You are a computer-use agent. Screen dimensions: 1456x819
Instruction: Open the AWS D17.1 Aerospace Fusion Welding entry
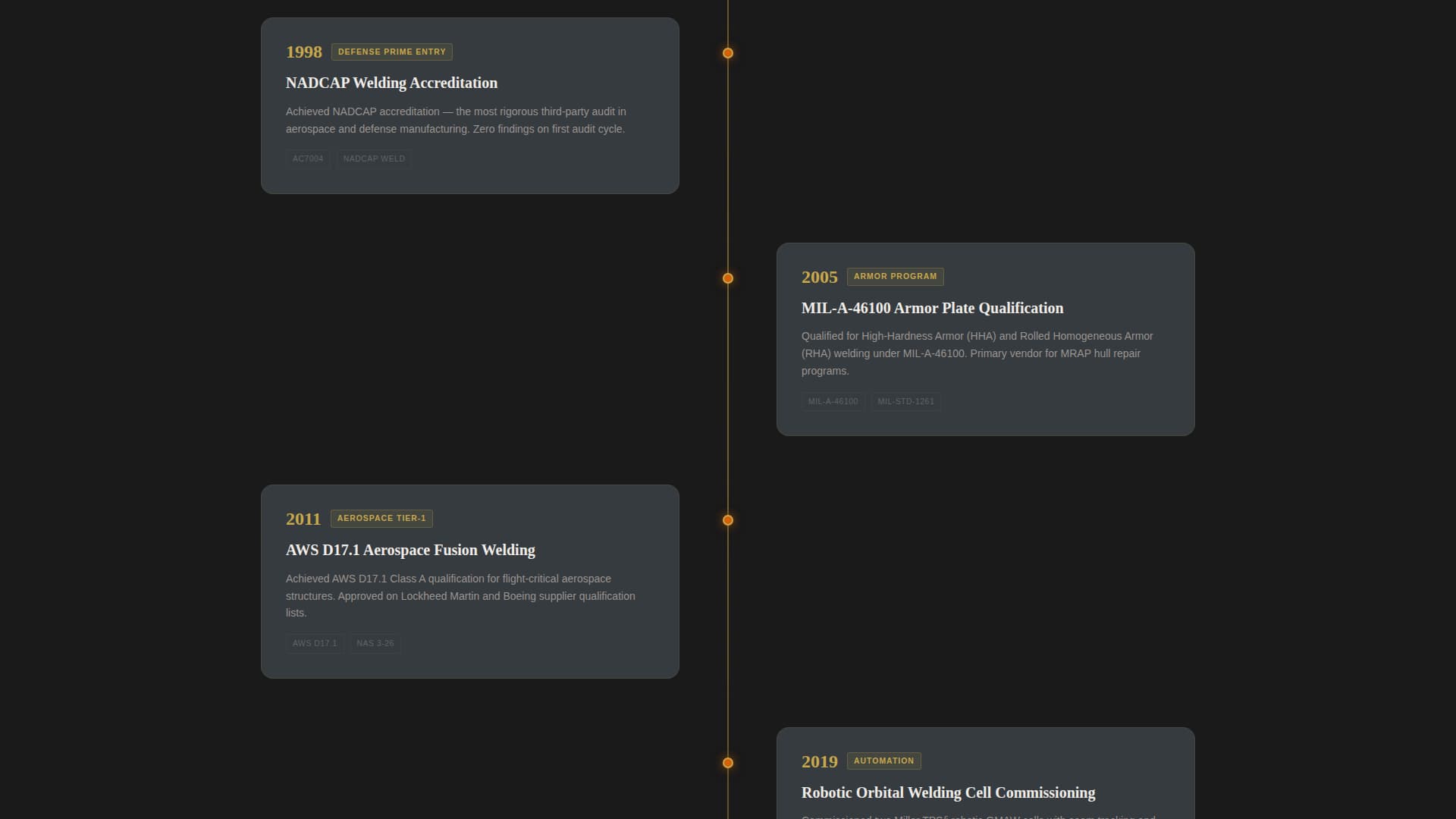click(410, 550)
